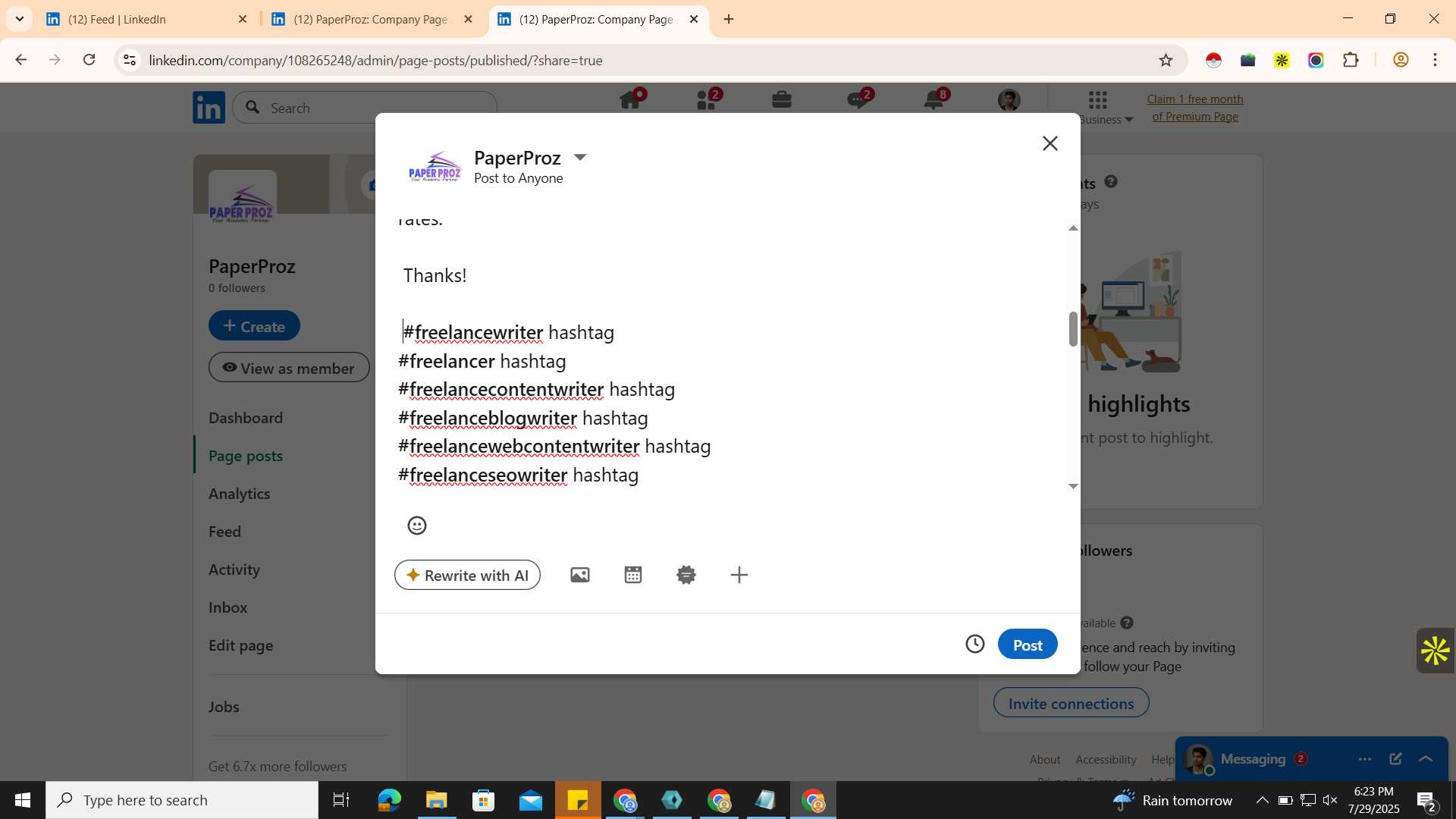1456x819 pixels.
Task: Open tab search dropdown in Chrome
Action: tap(20, 19)
